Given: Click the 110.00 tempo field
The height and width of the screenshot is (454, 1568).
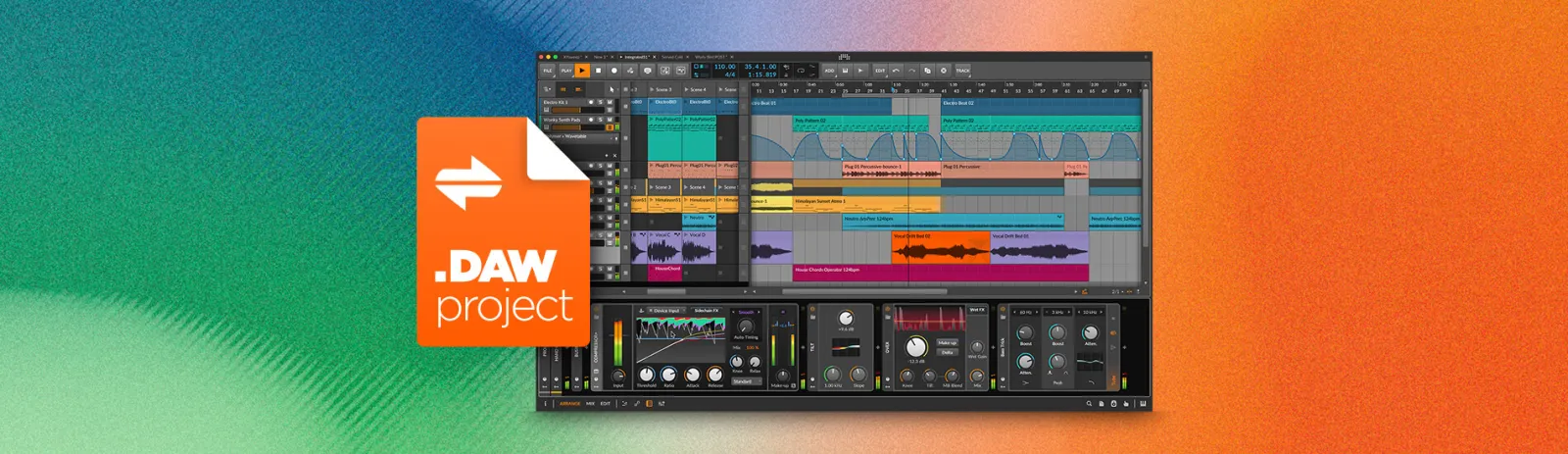Looking at the screenshot, I should (x=724, y=67).
